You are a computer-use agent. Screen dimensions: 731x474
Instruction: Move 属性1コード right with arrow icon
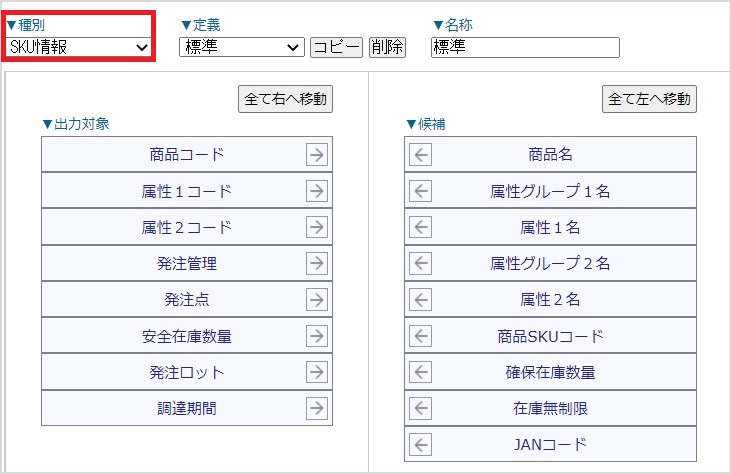click(x=317, y=191)
